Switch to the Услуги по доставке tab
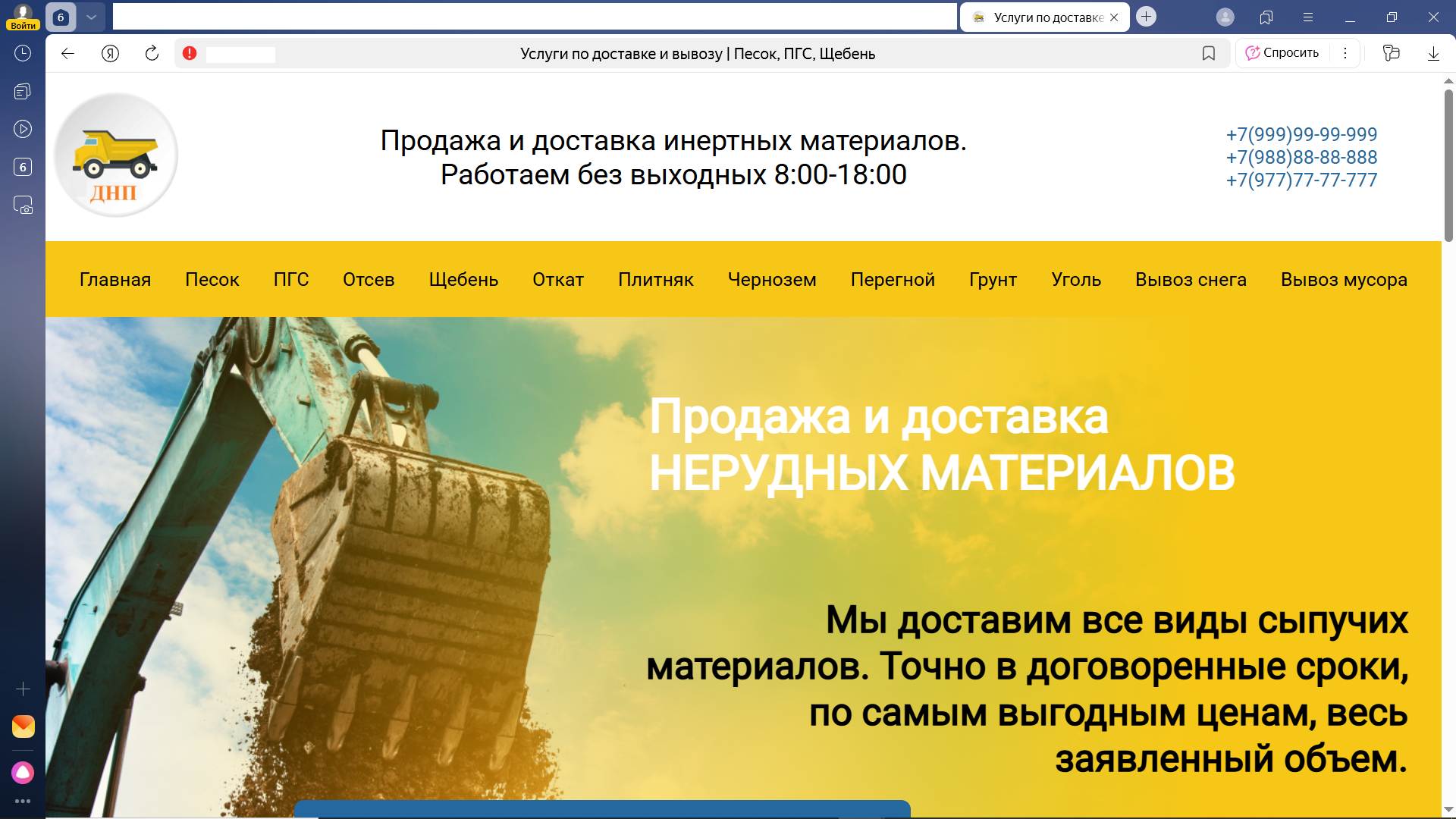This screenshot has width=1456, height=819. click(x=1044, y=17)
